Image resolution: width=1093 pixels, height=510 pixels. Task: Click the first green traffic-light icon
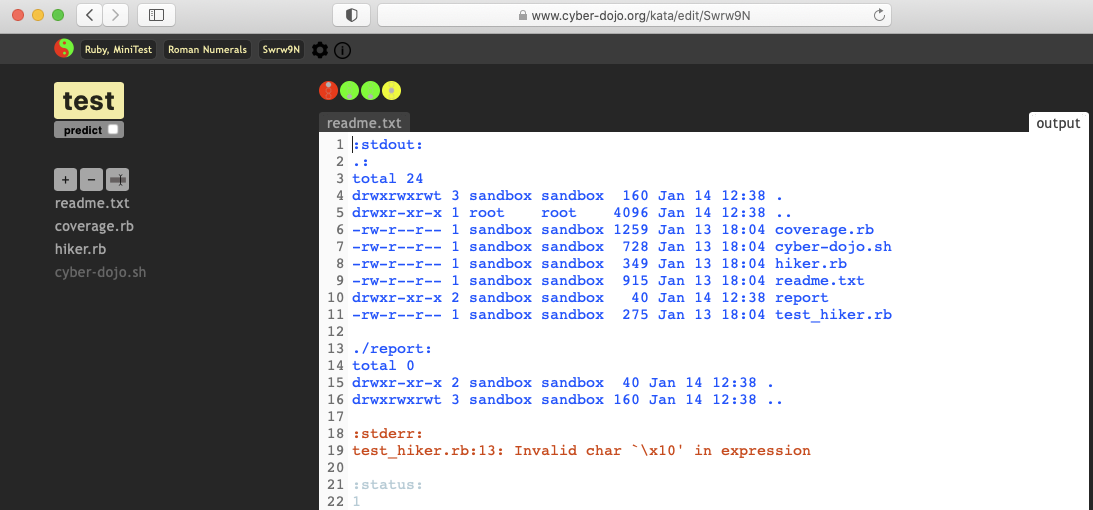(349, 91)
